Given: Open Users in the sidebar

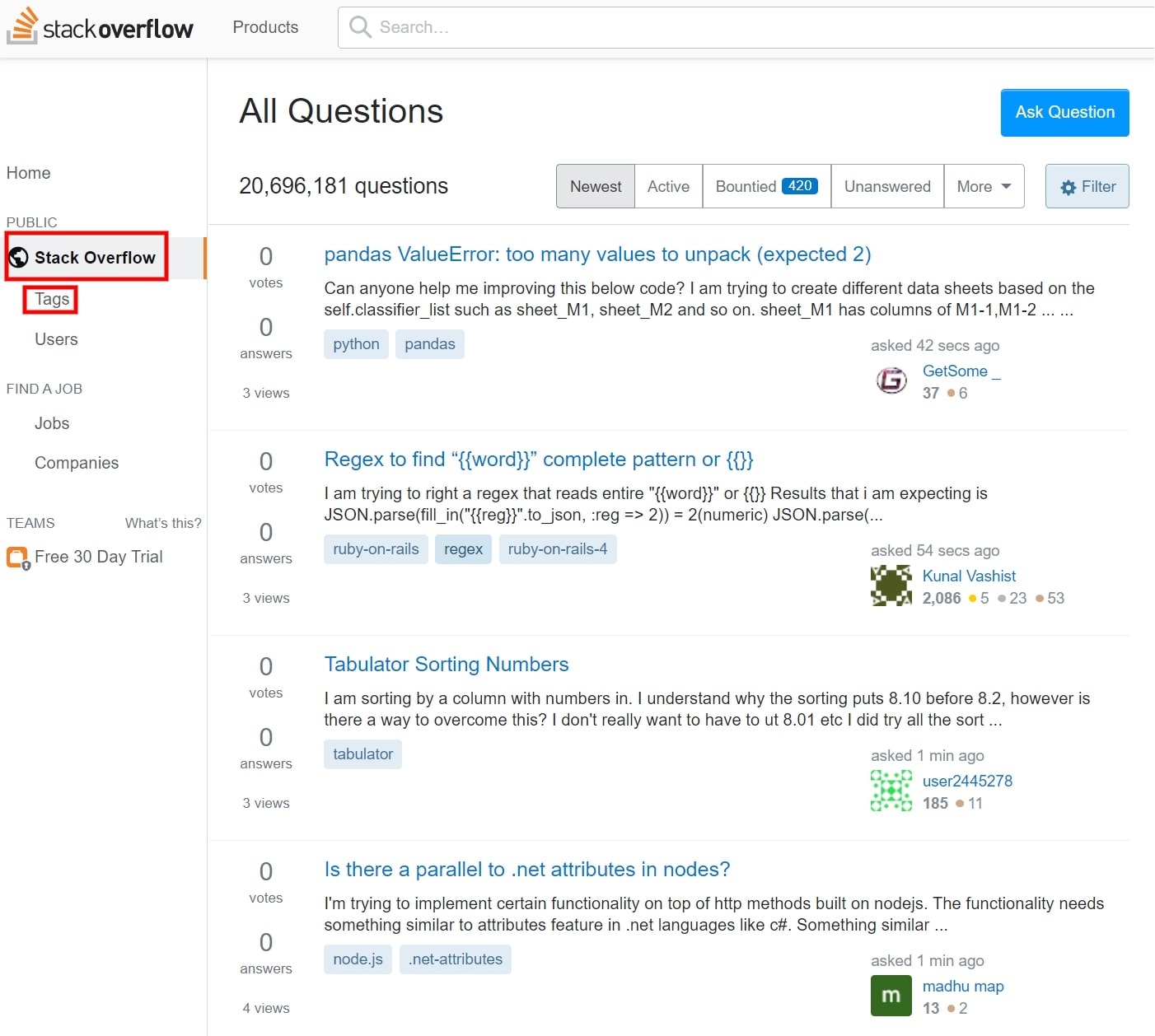Looking at the screenshot, I should (x=56, y=339).
